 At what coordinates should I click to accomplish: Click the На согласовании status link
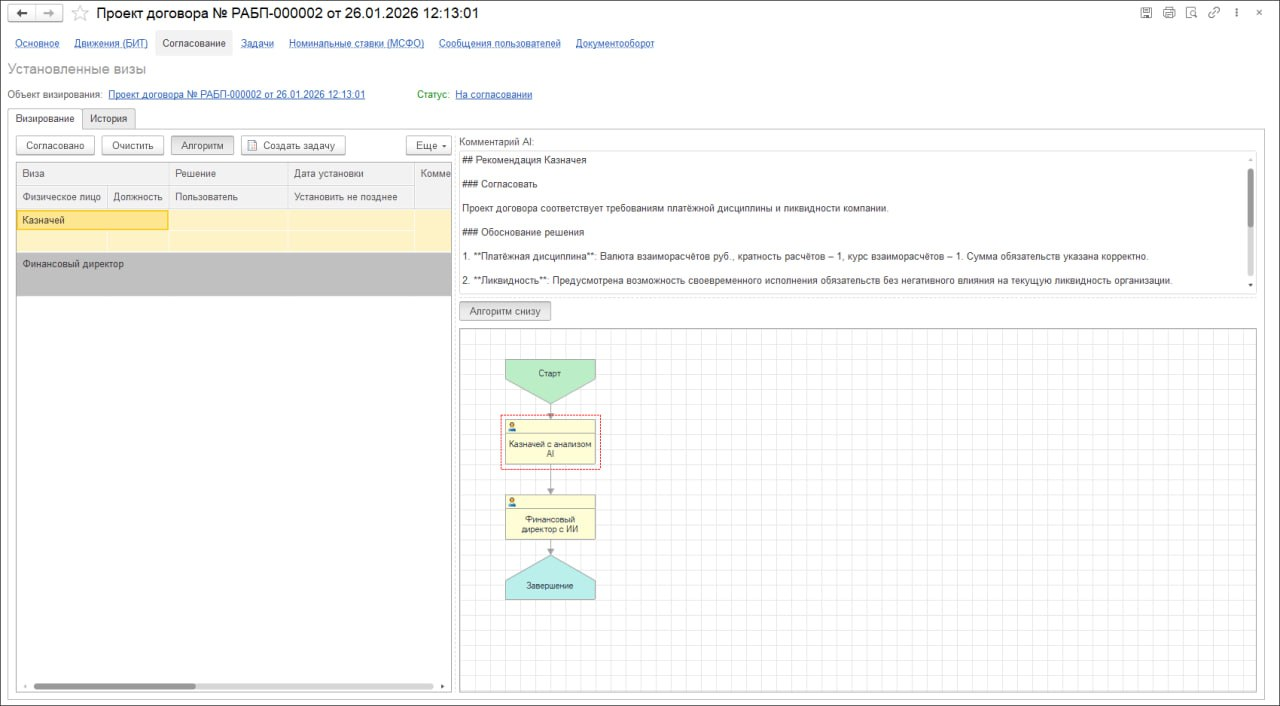(x=493, y=94)
